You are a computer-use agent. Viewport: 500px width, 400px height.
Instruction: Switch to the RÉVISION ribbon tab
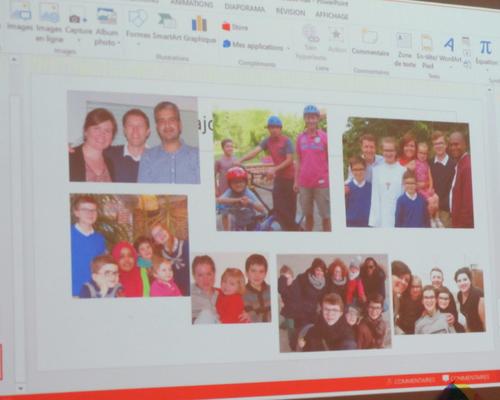[290, 12]
